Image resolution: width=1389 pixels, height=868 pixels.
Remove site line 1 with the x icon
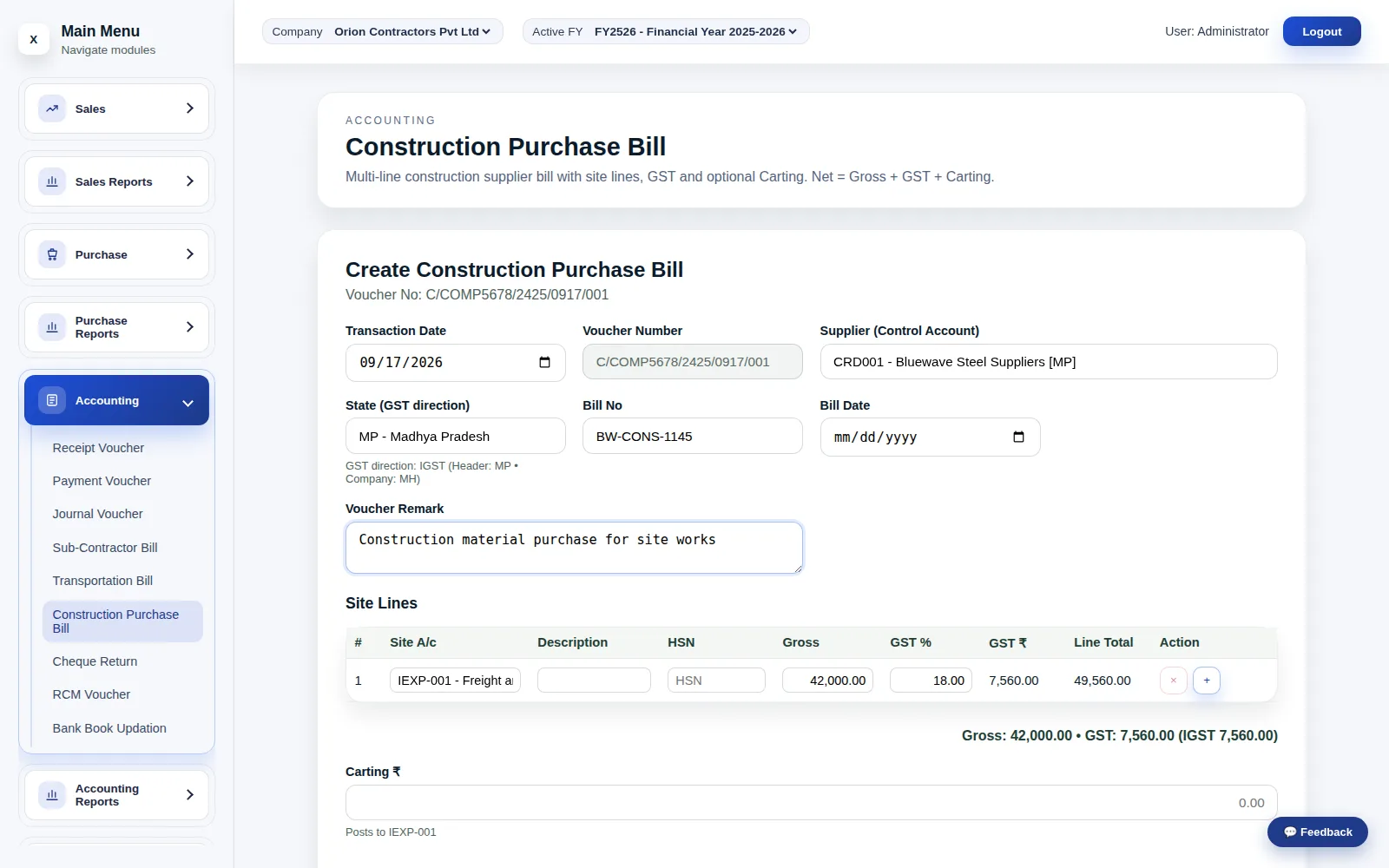(x=1173, y=681)
